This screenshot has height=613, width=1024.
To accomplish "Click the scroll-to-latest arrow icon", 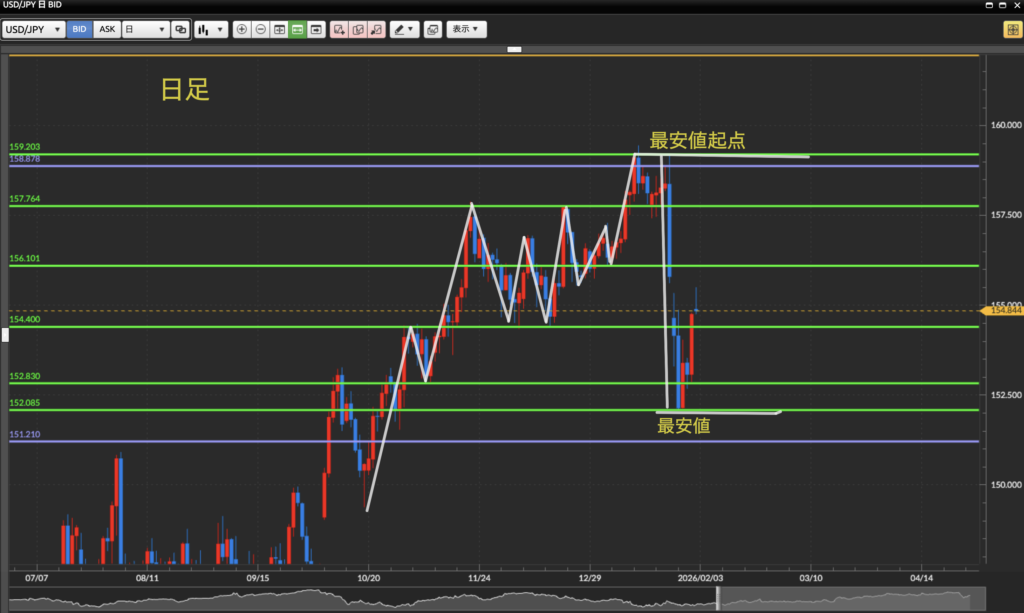I will click(x=316, y=30).
